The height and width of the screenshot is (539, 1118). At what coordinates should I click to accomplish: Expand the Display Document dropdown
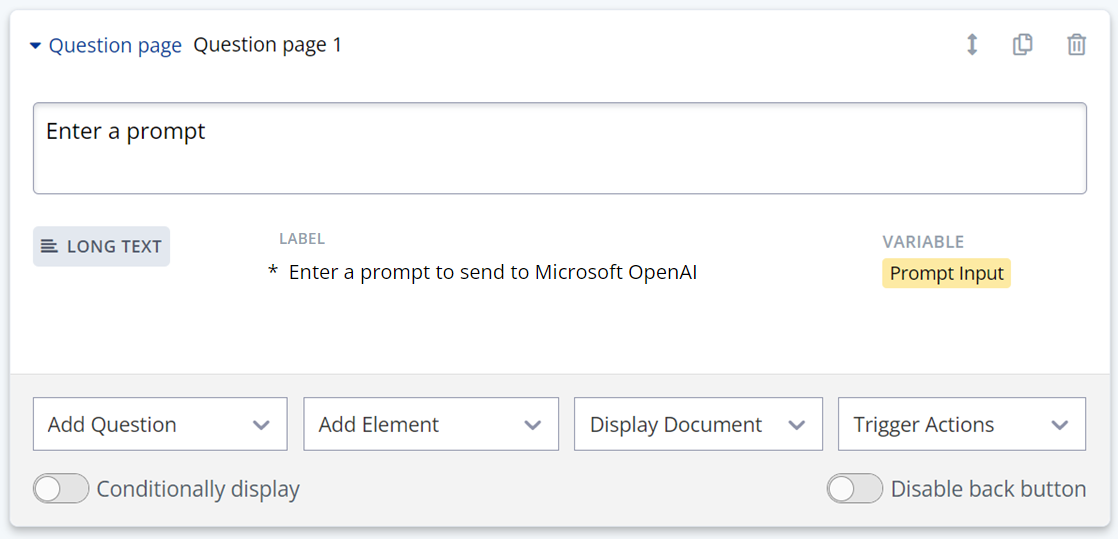point(698,424)
